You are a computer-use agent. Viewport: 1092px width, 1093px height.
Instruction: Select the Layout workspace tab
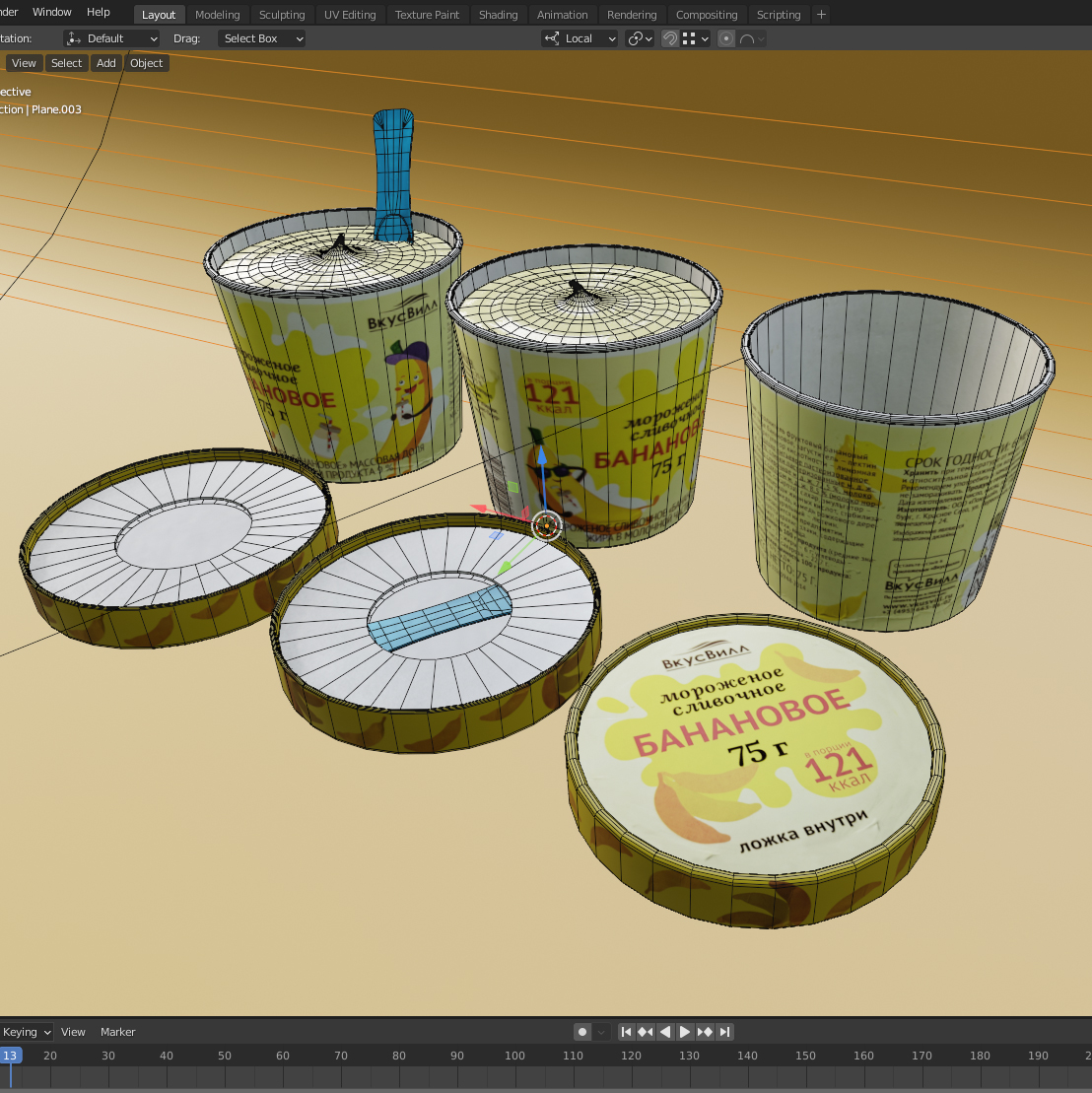pos(159,15)
